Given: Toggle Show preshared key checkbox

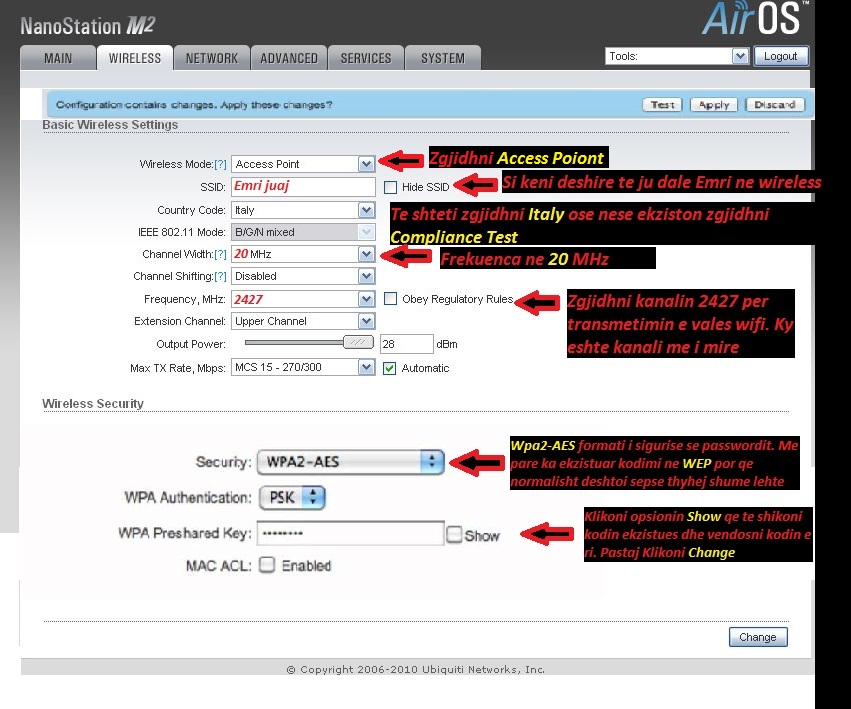Looking at the screenshot, I should (454, 535).
